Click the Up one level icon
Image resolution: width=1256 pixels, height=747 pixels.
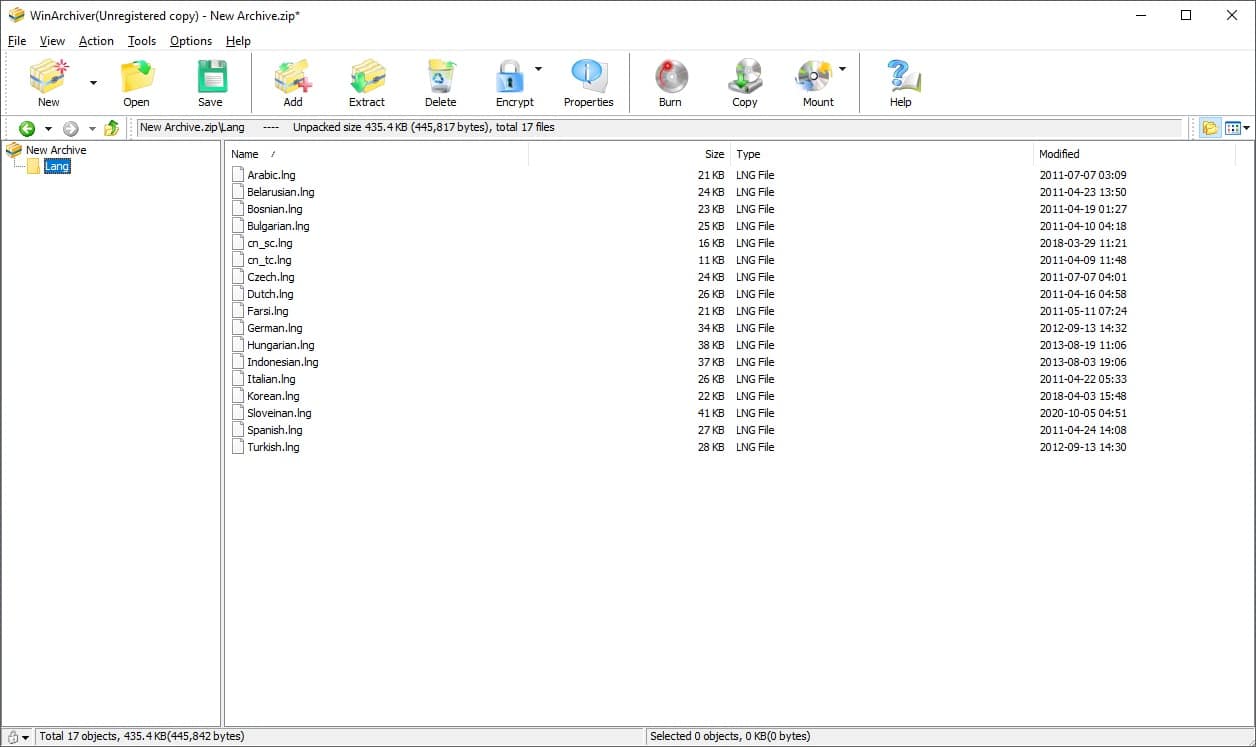tap(111, 128)
